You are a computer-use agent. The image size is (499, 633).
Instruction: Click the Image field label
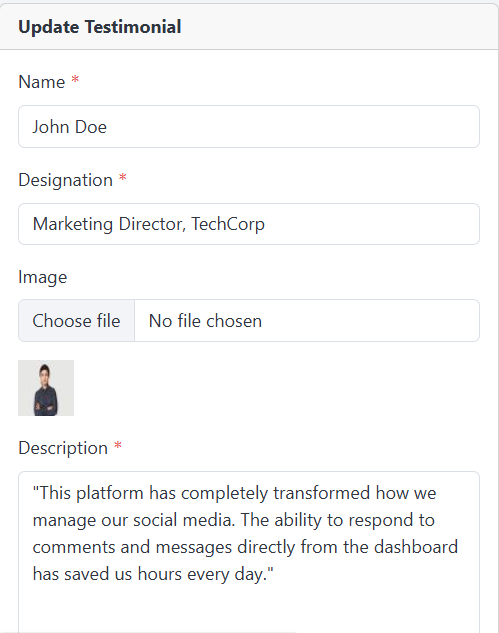[43, 278]
